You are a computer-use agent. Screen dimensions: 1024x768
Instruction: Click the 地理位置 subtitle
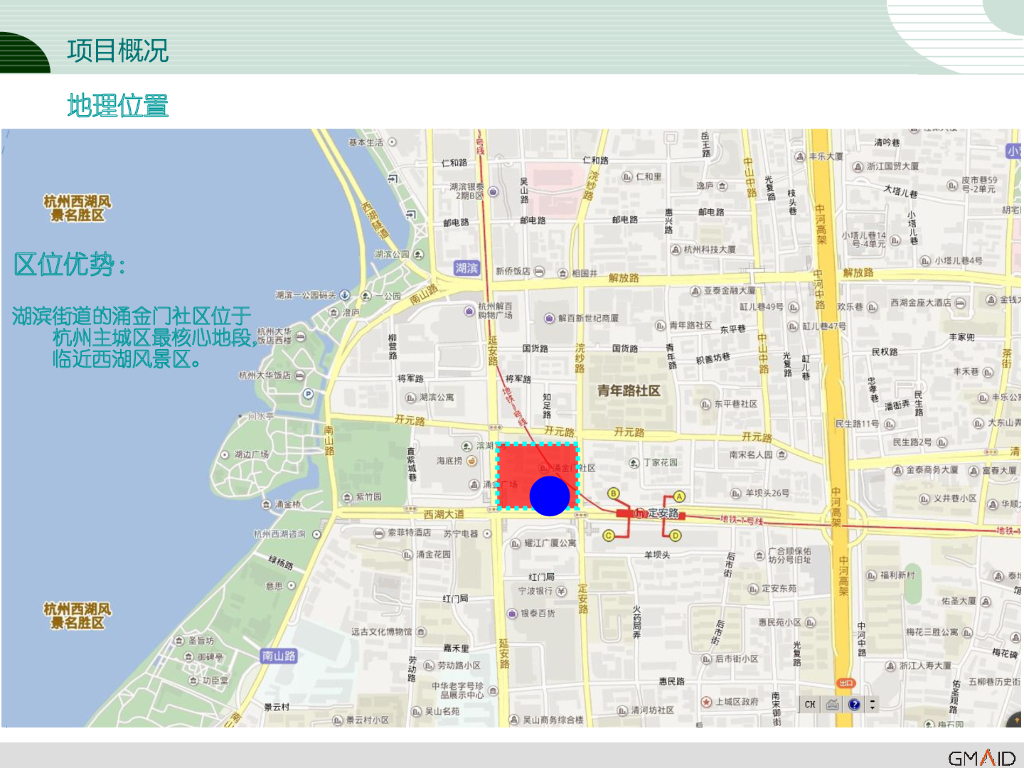coord(118,105)
